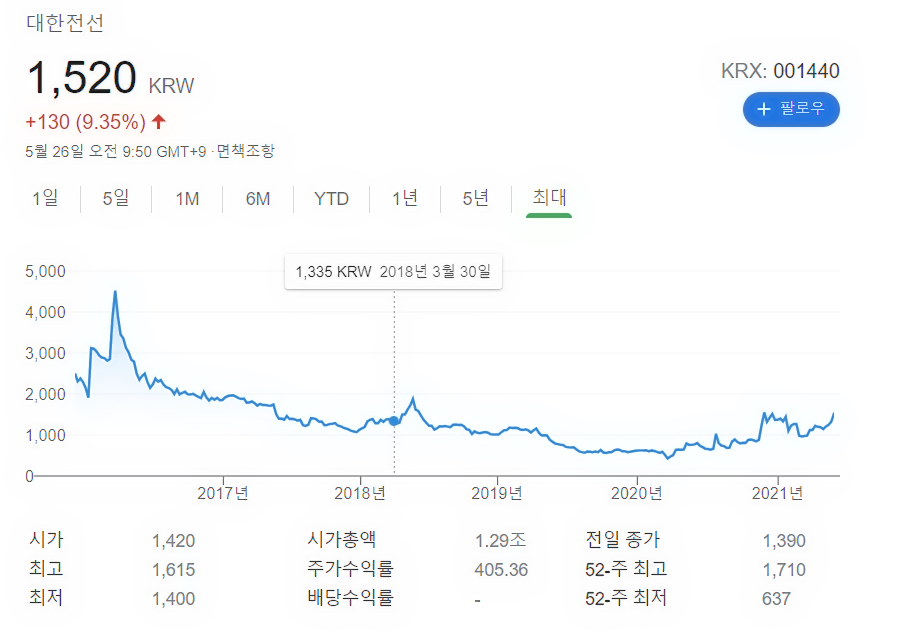This screenshot has height=637, width=909.
Task: Click the 52-주 최고 label
Action: point(626,569)
